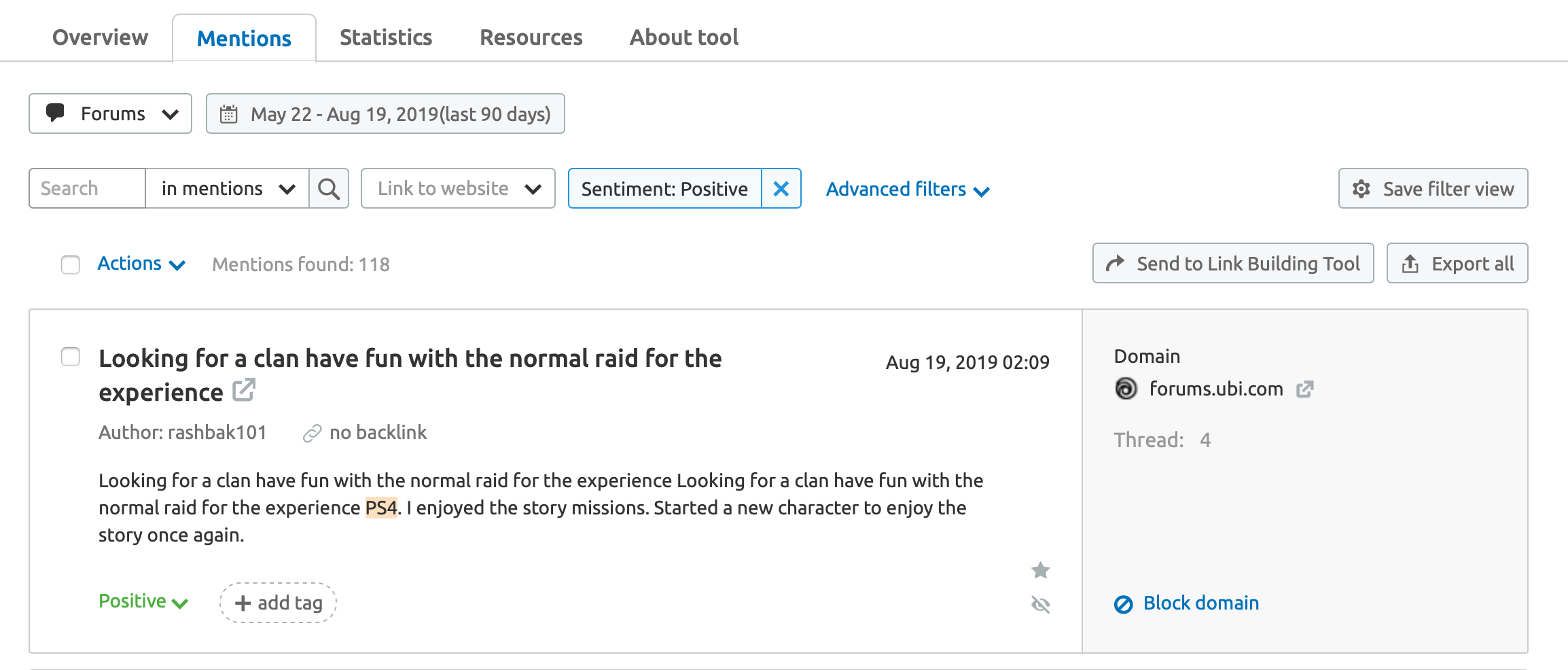Check the rashbak101 mention checkbox
This screenshot has width=1568, height=670.
click(71, 357)
